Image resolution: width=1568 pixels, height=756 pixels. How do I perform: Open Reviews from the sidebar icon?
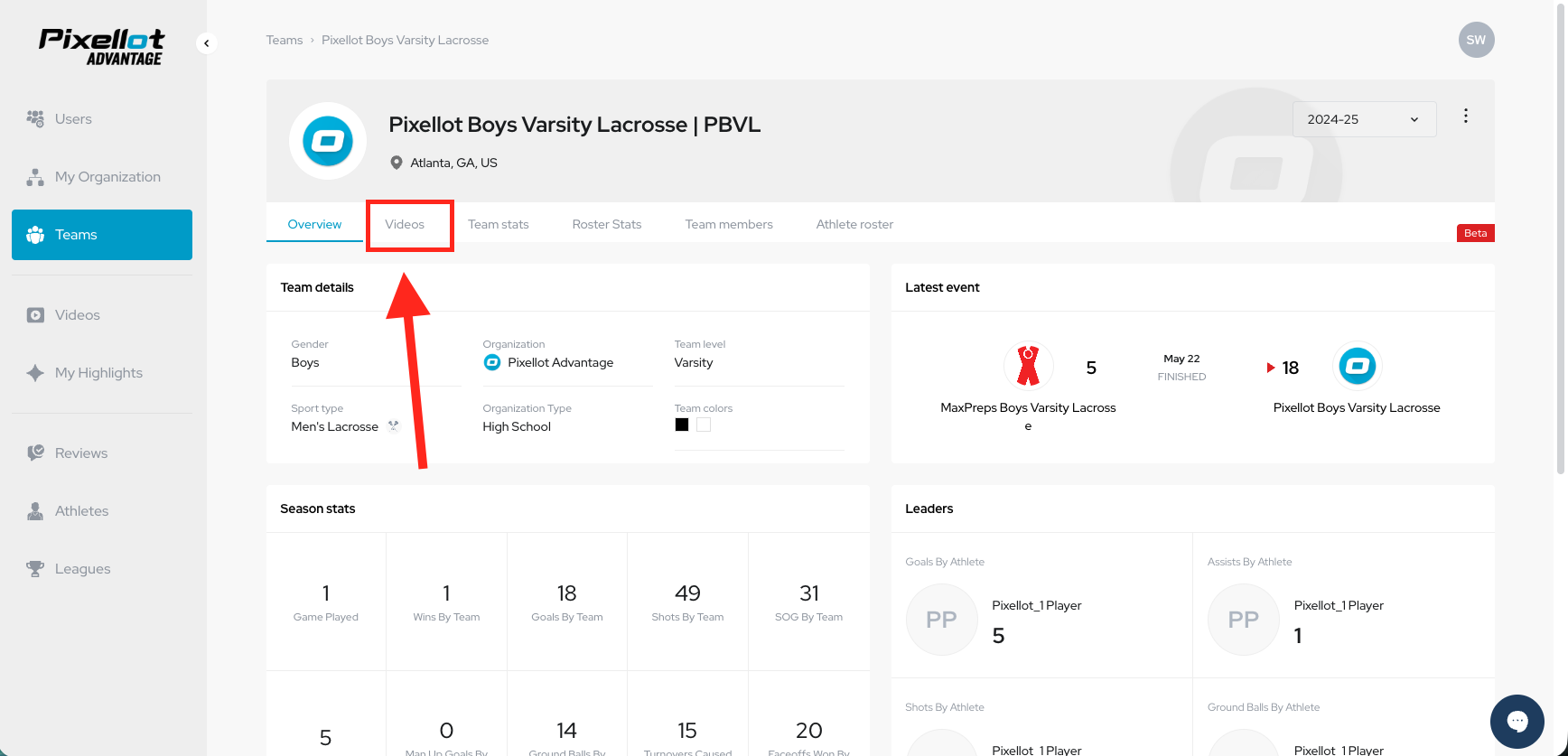(35, 453)
